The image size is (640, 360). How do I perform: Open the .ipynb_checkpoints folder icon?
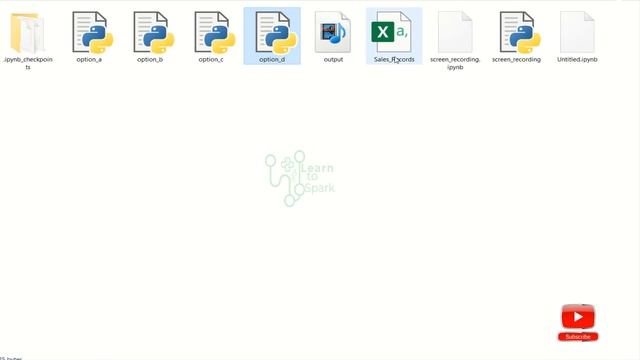(x=27, y=33)
